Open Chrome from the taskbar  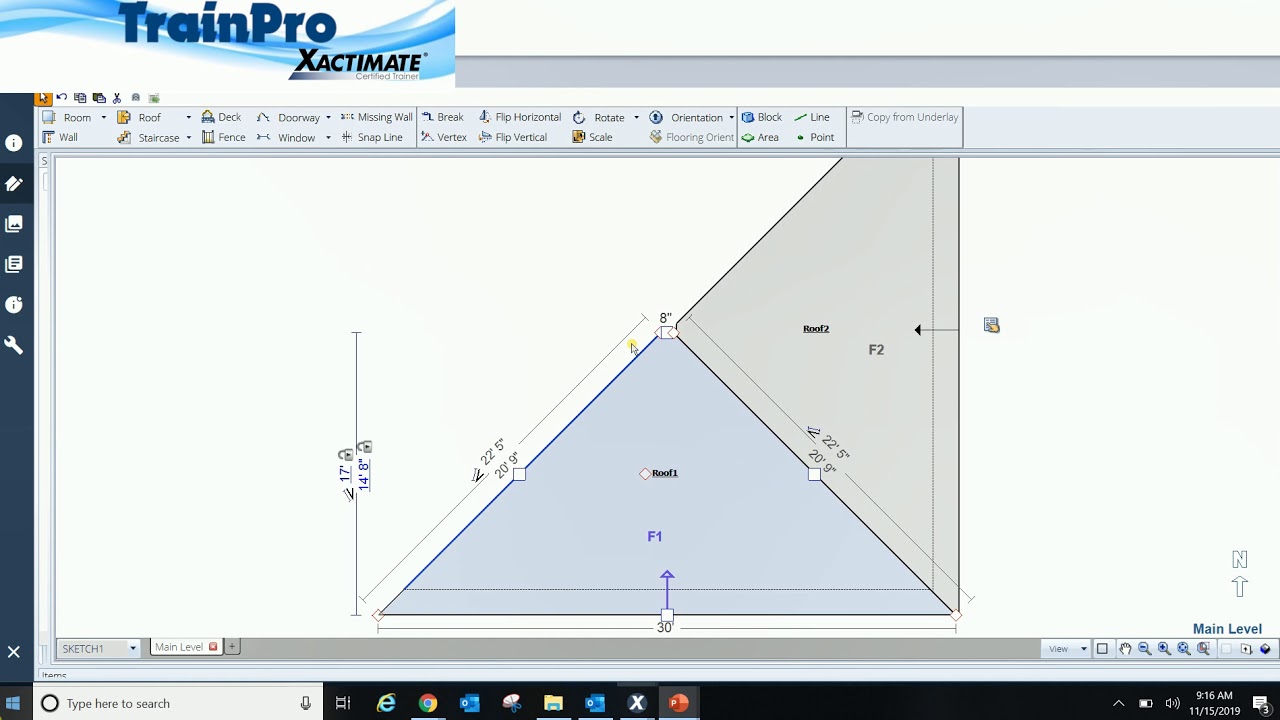pos(428,703)
